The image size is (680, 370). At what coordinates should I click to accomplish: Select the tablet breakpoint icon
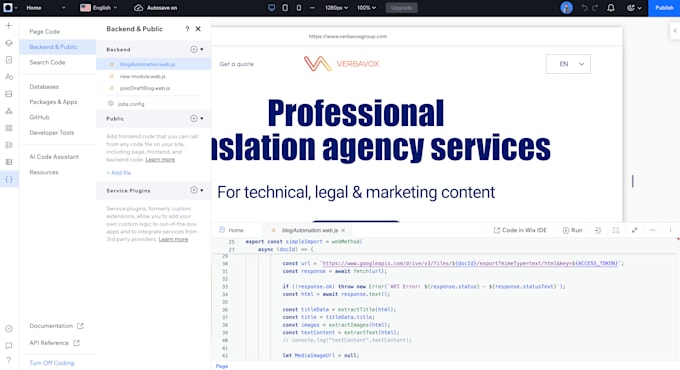[285, 8]
